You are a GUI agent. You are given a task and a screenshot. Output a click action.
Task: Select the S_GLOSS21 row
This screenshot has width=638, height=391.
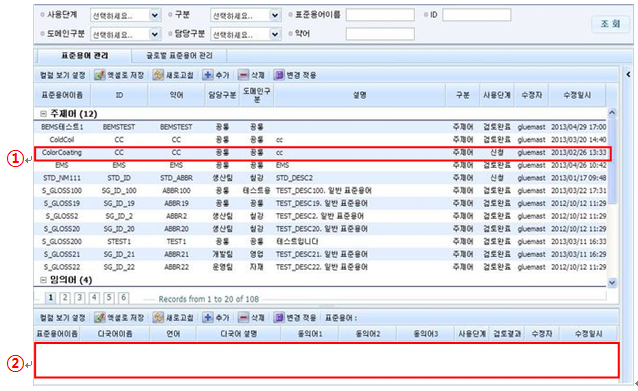click(x=321, y=254)
